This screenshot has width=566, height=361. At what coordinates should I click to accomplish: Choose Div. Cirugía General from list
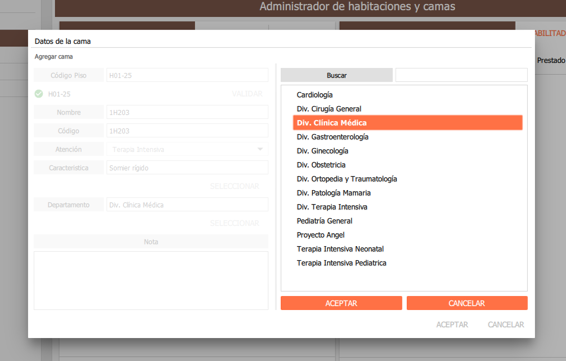pos(329,109)
